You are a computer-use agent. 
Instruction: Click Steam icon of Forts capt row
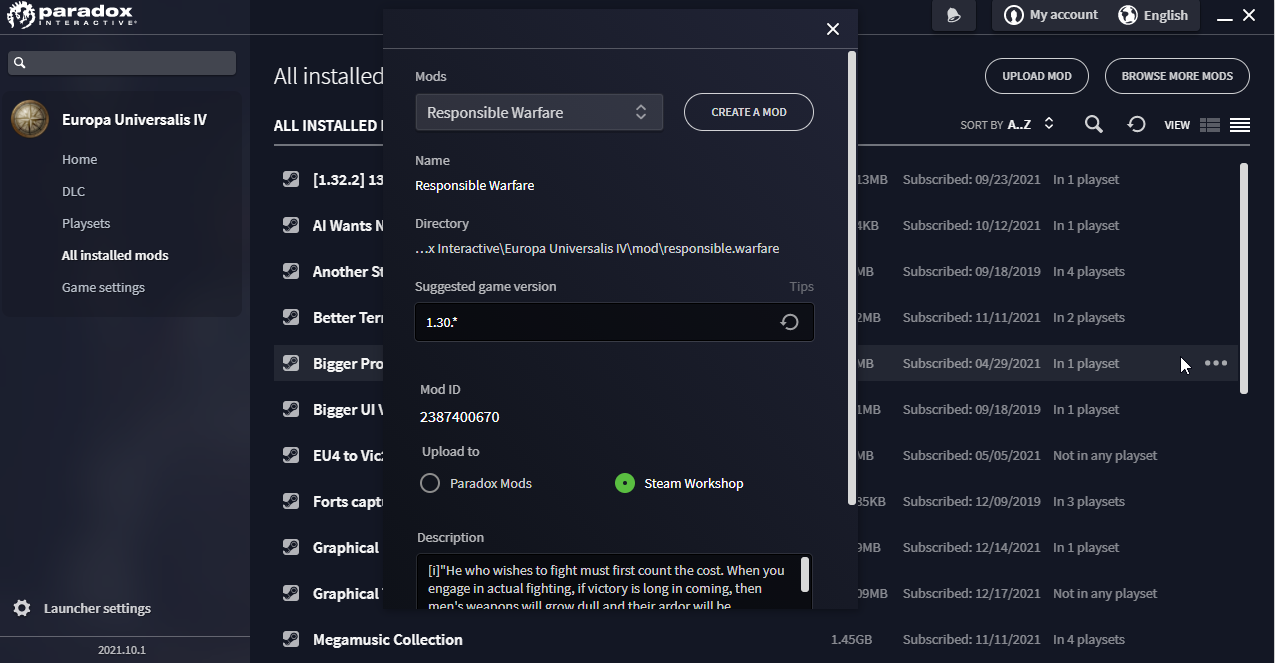pos(290,502)
